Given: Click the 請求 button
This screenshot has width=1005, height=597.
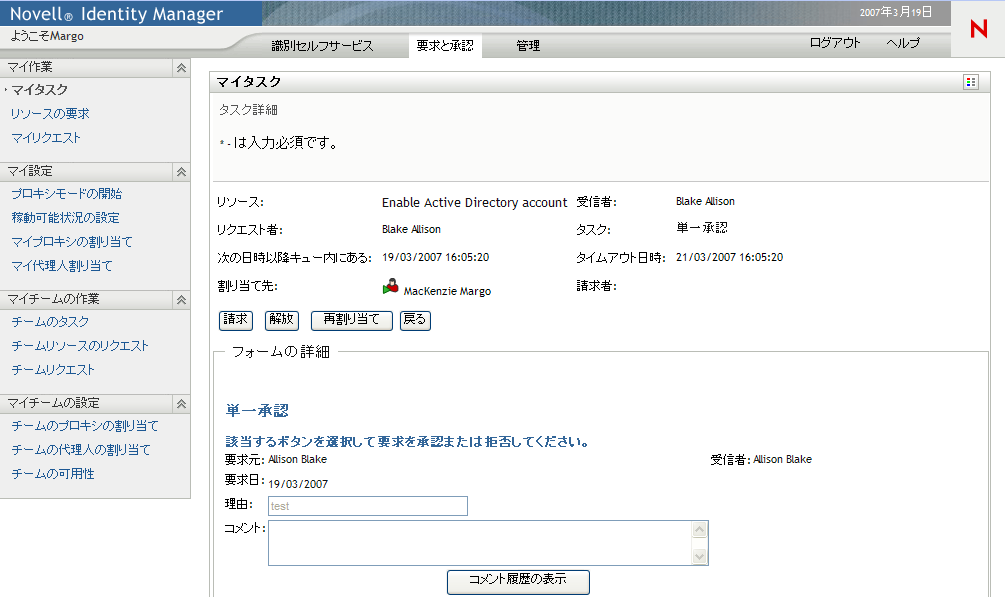Looking at the screenshot, I should click(235, 320).
